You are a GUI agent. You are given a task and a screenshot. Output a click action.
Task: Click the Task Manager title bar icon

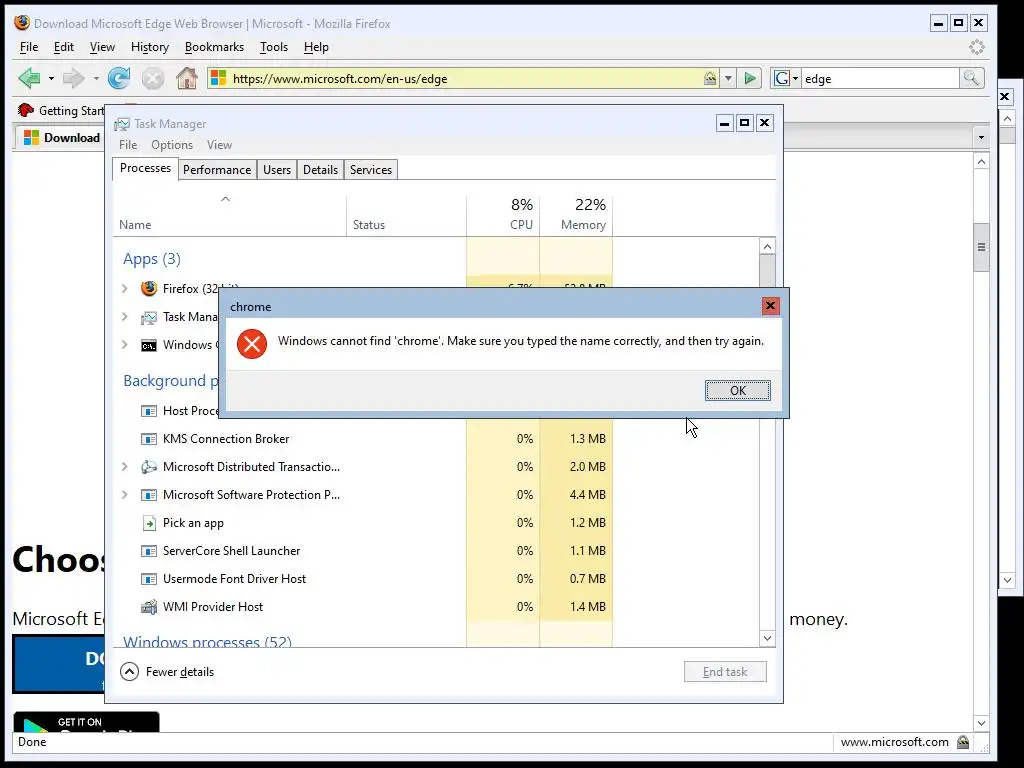click(x=121, y=124)
